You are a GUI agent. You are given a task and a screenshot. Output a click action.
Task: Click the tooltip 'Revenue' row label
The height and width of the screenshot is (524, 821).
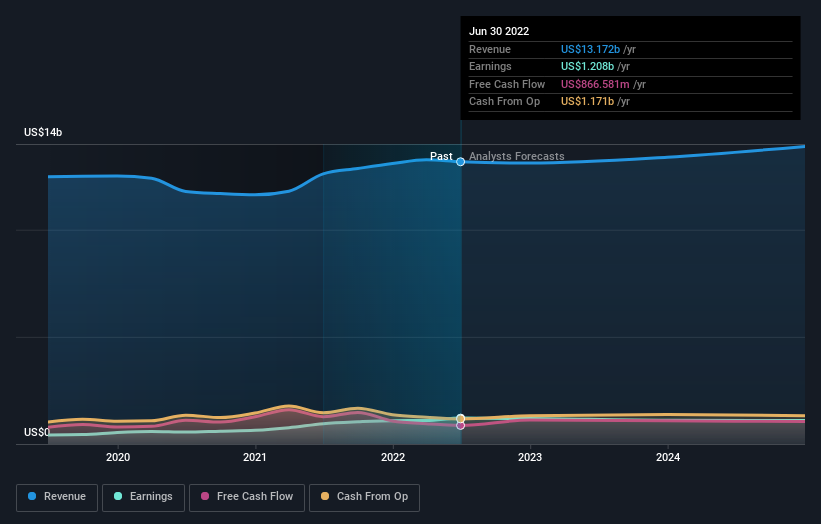coord(490,49)
